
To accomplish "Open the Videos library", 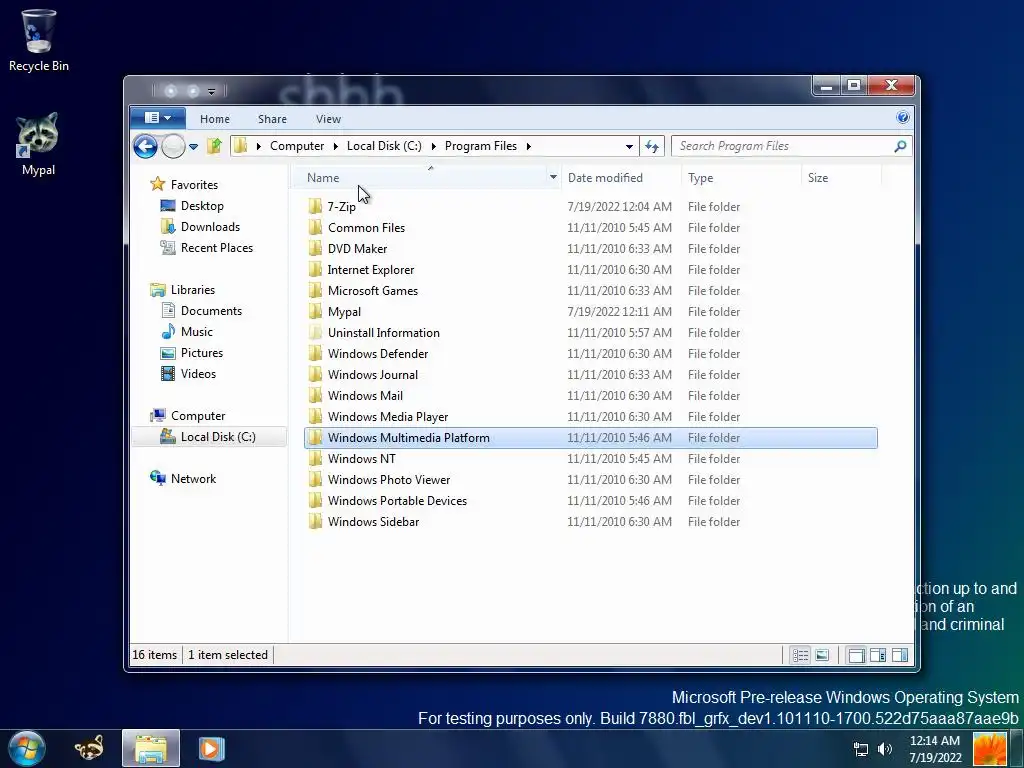I will pyautogui.click(x=198, y=374).
